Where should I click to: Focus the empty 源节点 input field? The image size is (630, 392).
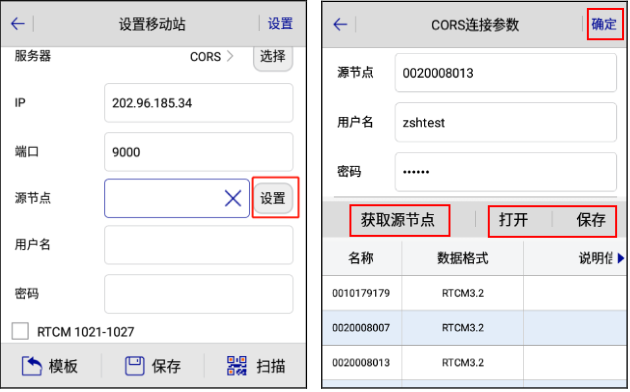coord(177,198)
